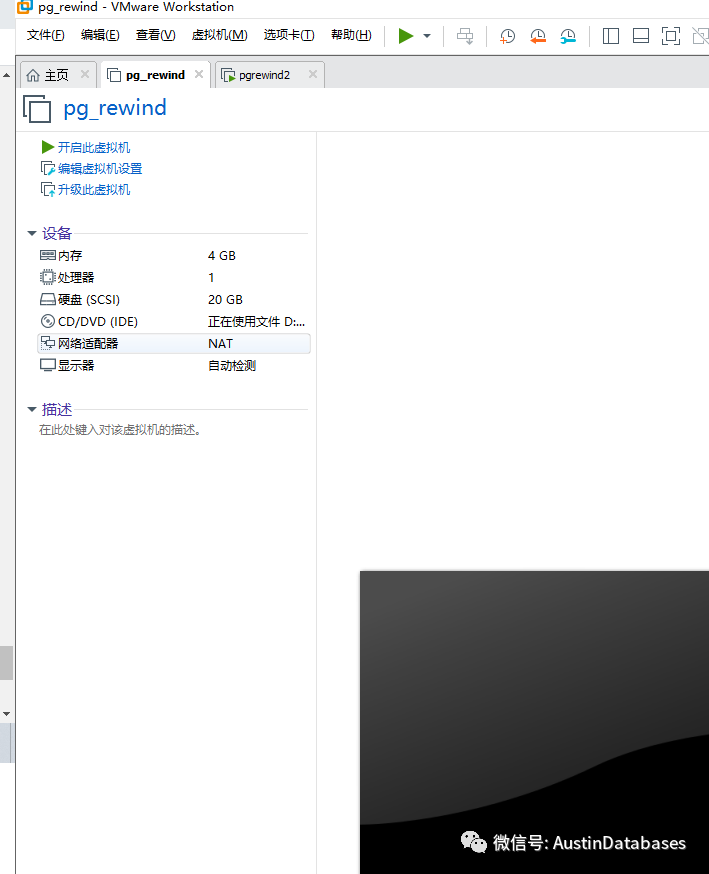Click the CPU icon beside 处理器
Image resolution: width=709 pixels, height=874 pixels.
[48, 277]
